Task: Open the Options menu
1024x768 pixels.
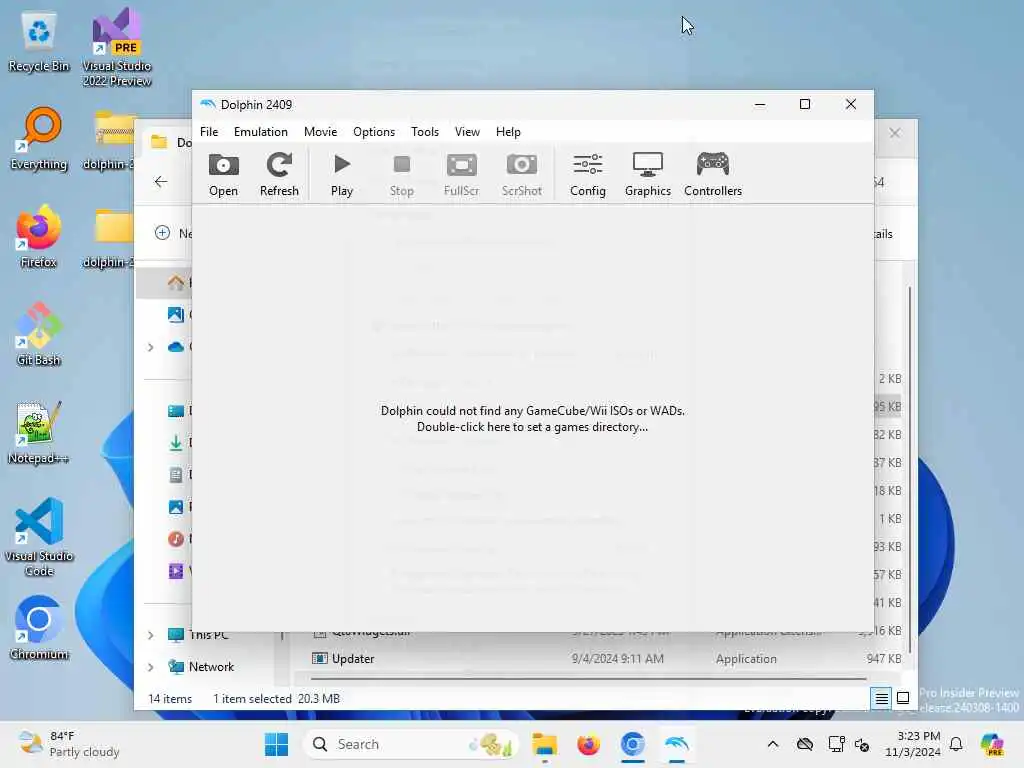Action: click(x=374, y=132)
